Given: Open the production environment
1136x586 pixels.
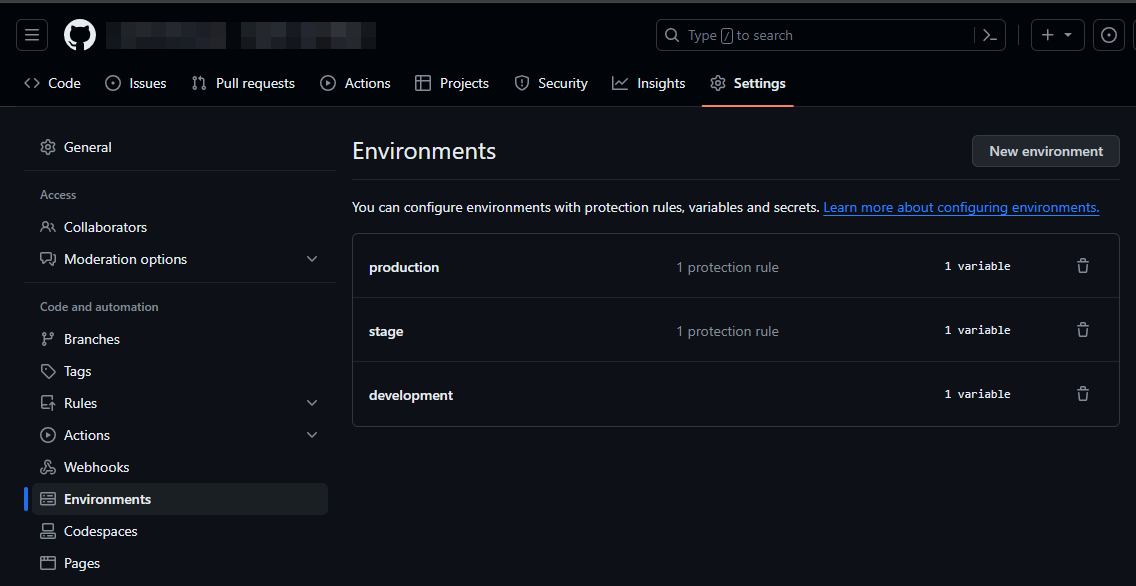Looking at the screenshot, I should click(x=404, y=267).
